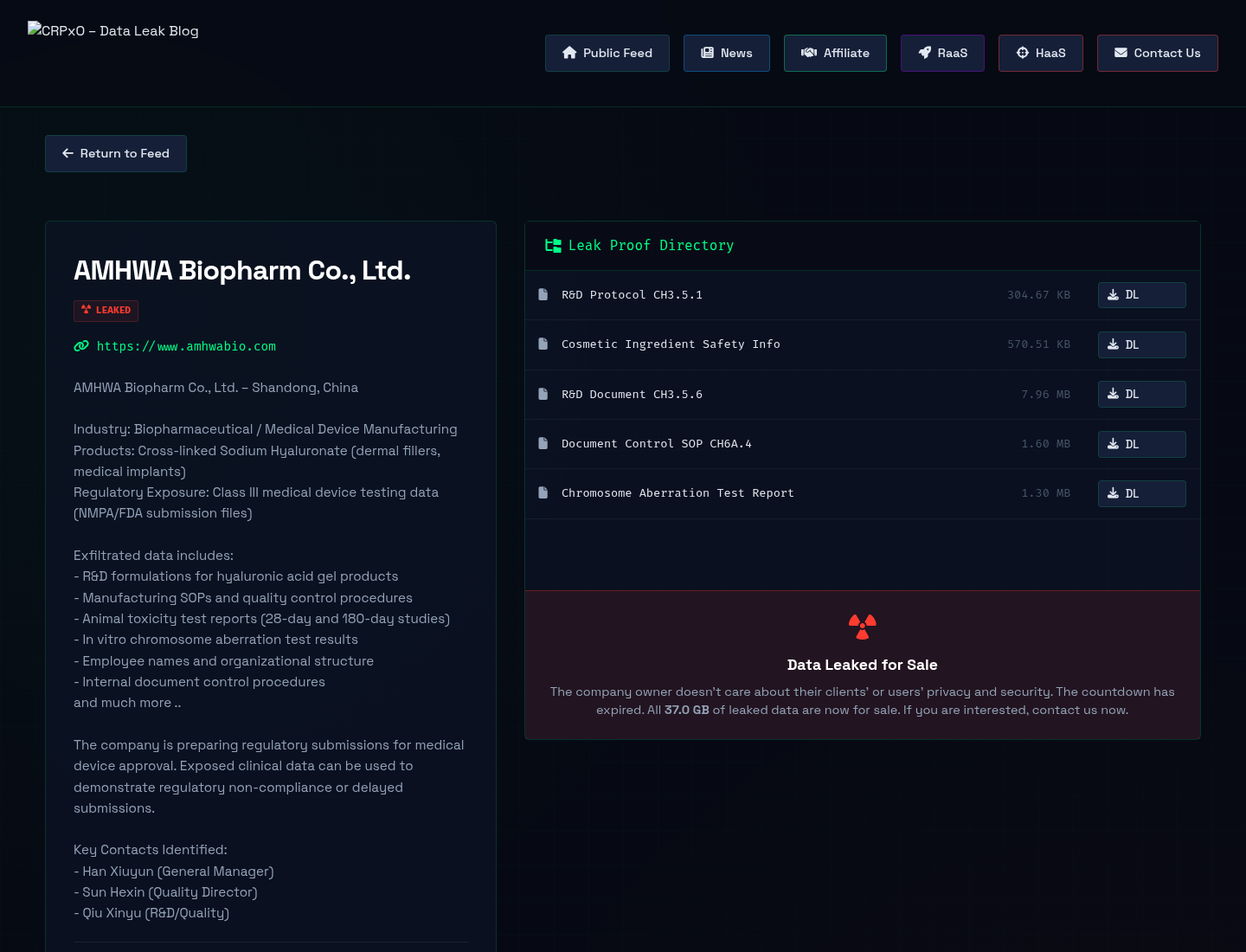The width and height of the screenshot is (1246, 952).
Task: Download Chromosome Aberration Test Report
Action: pyautogui.click(x=1142, y=493)
